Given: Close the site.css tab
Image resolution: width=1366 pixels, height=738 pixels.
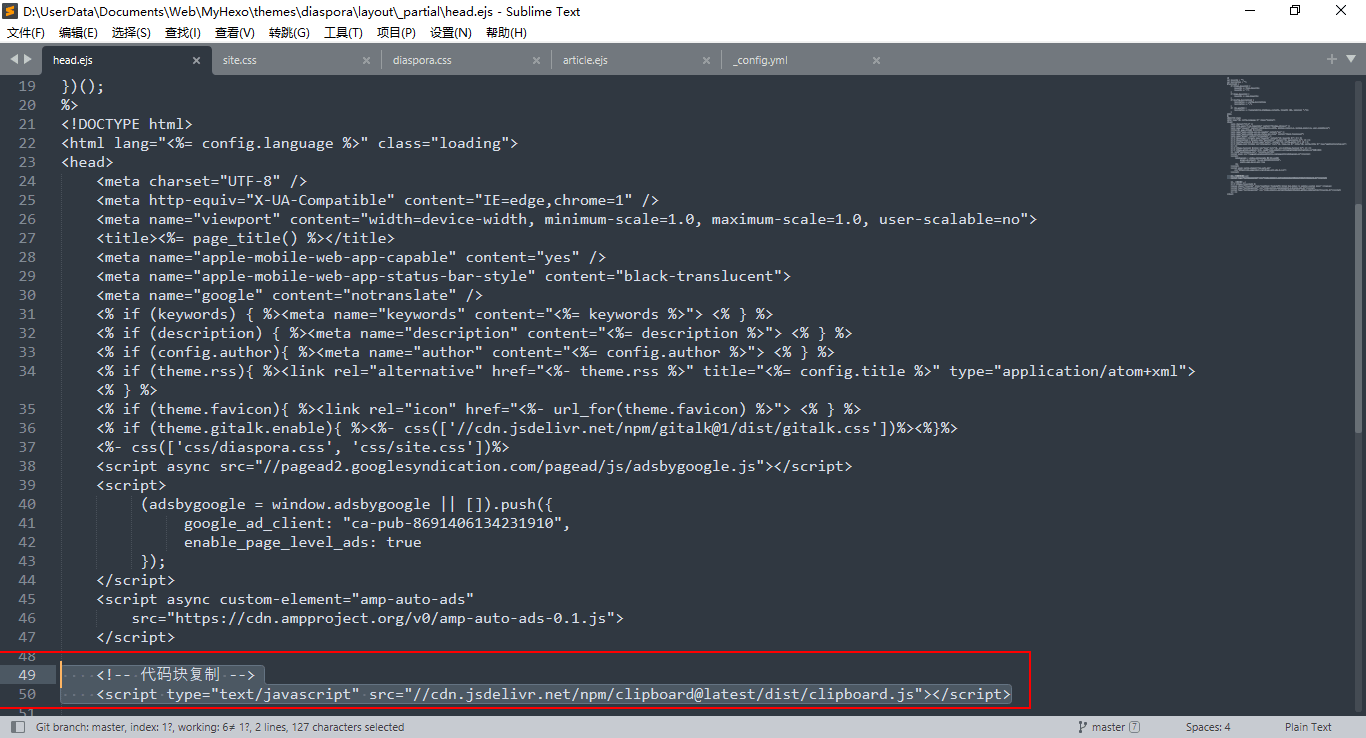Looking at the screenshot, I should tap(367, 60).
